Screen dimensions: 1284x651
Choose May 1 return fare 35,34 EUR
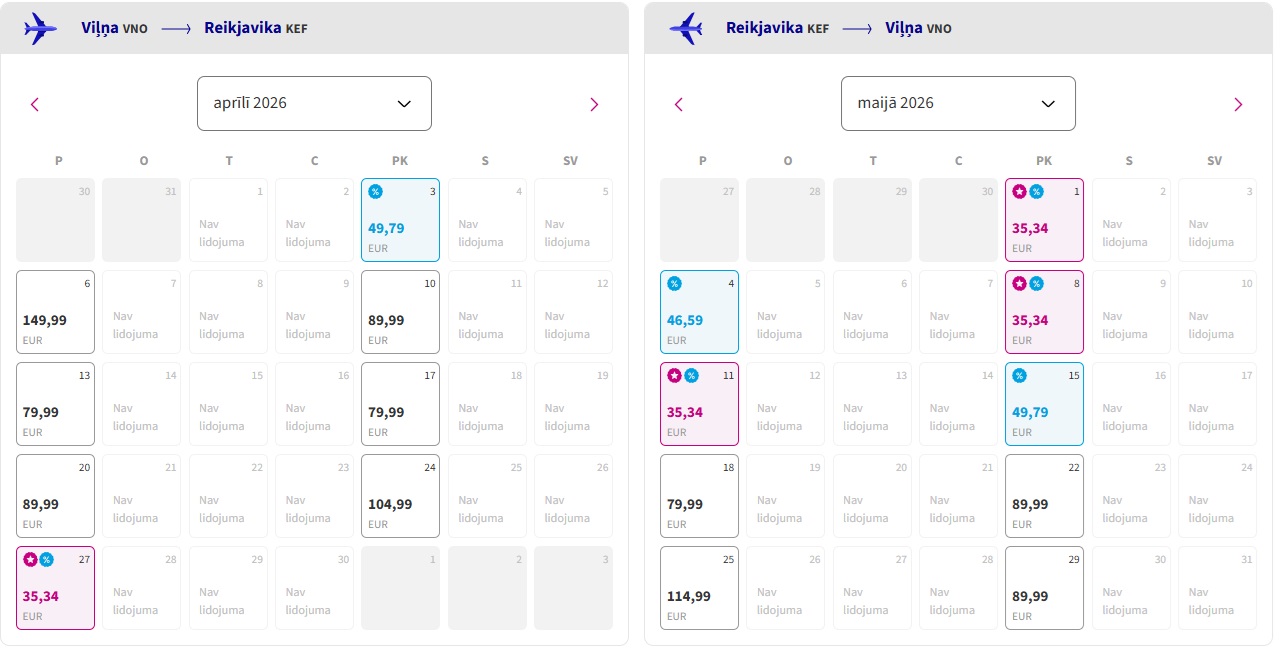1044,220
